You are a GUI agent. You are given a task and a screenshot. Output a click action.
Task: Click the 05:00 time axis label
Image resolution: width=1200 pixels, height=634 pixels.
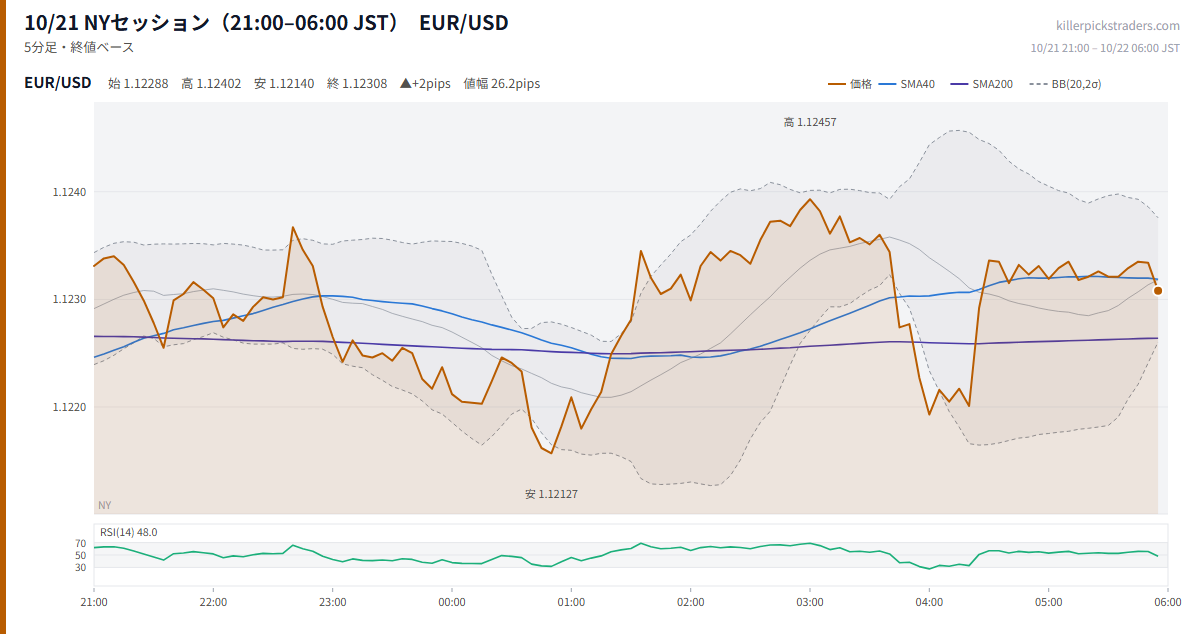pos(1048,602)
